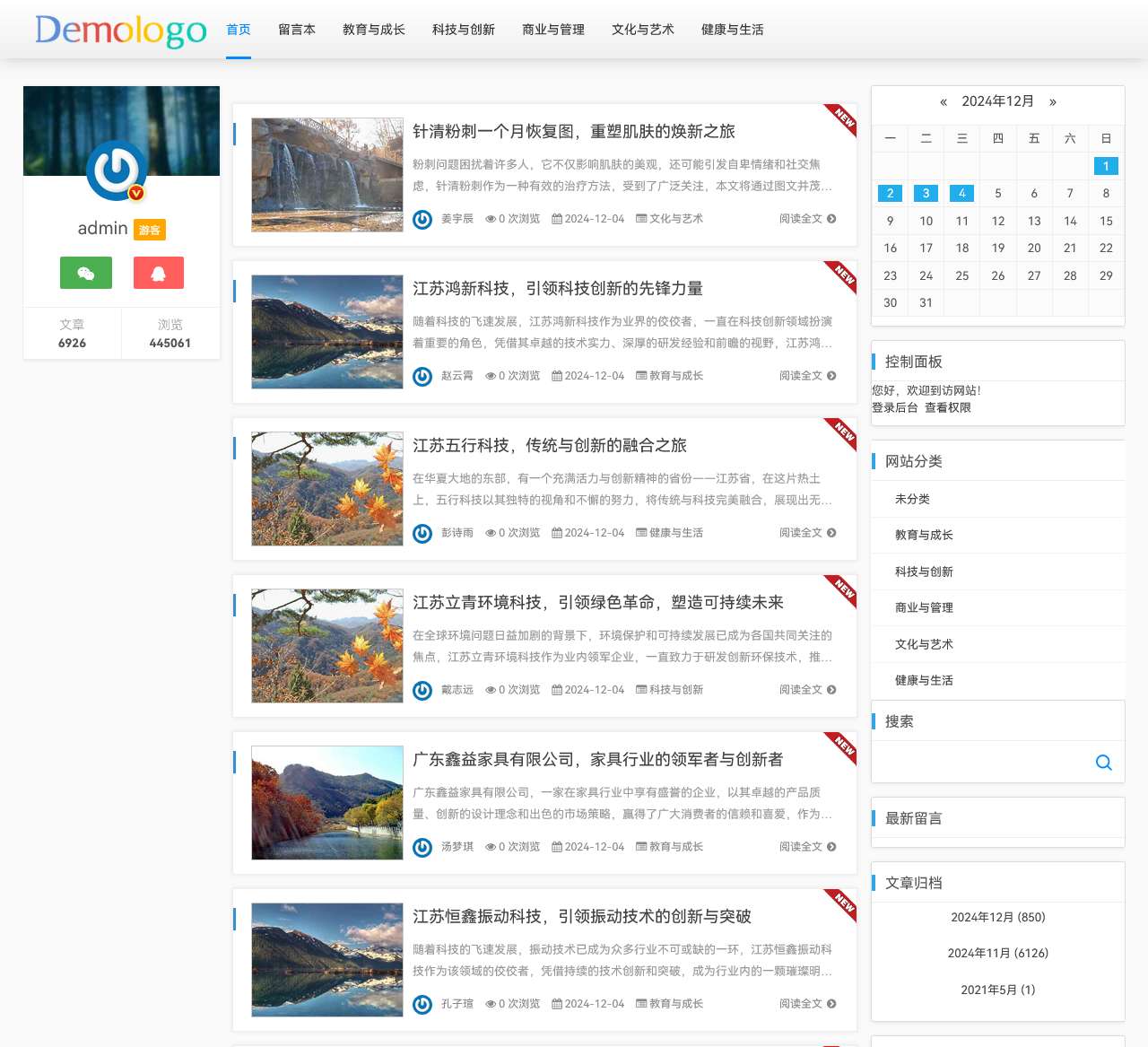
Task: Click the author avatar icon beside 戴志远
Action: 422,690
